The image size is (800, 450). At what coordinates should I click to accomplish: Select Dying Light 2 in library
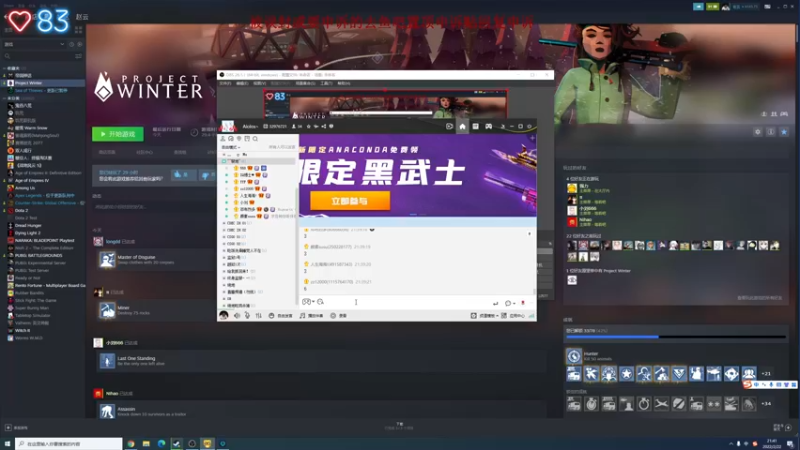[28, 233]
